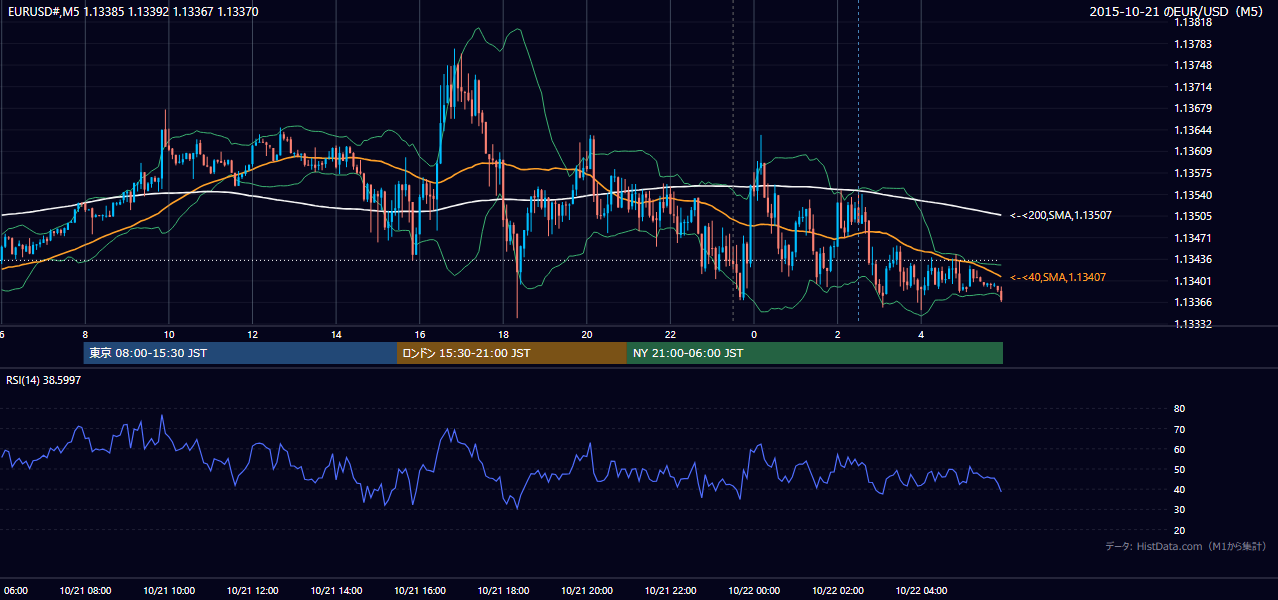The image size is (1278, 600).
Task: Click the RSI scale value 40
Action: 1179,489
